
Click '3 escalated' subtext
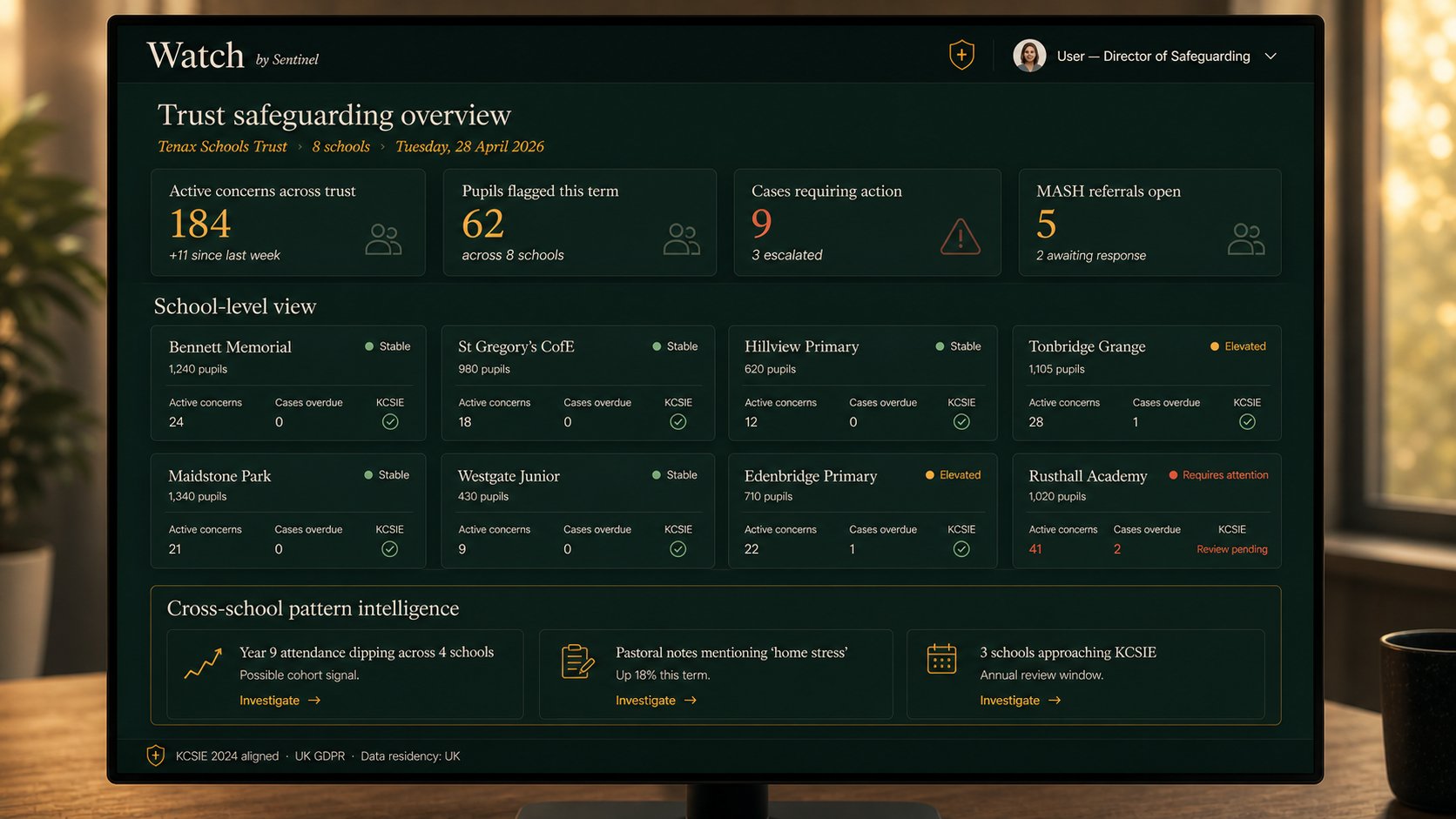pos(786,255)
